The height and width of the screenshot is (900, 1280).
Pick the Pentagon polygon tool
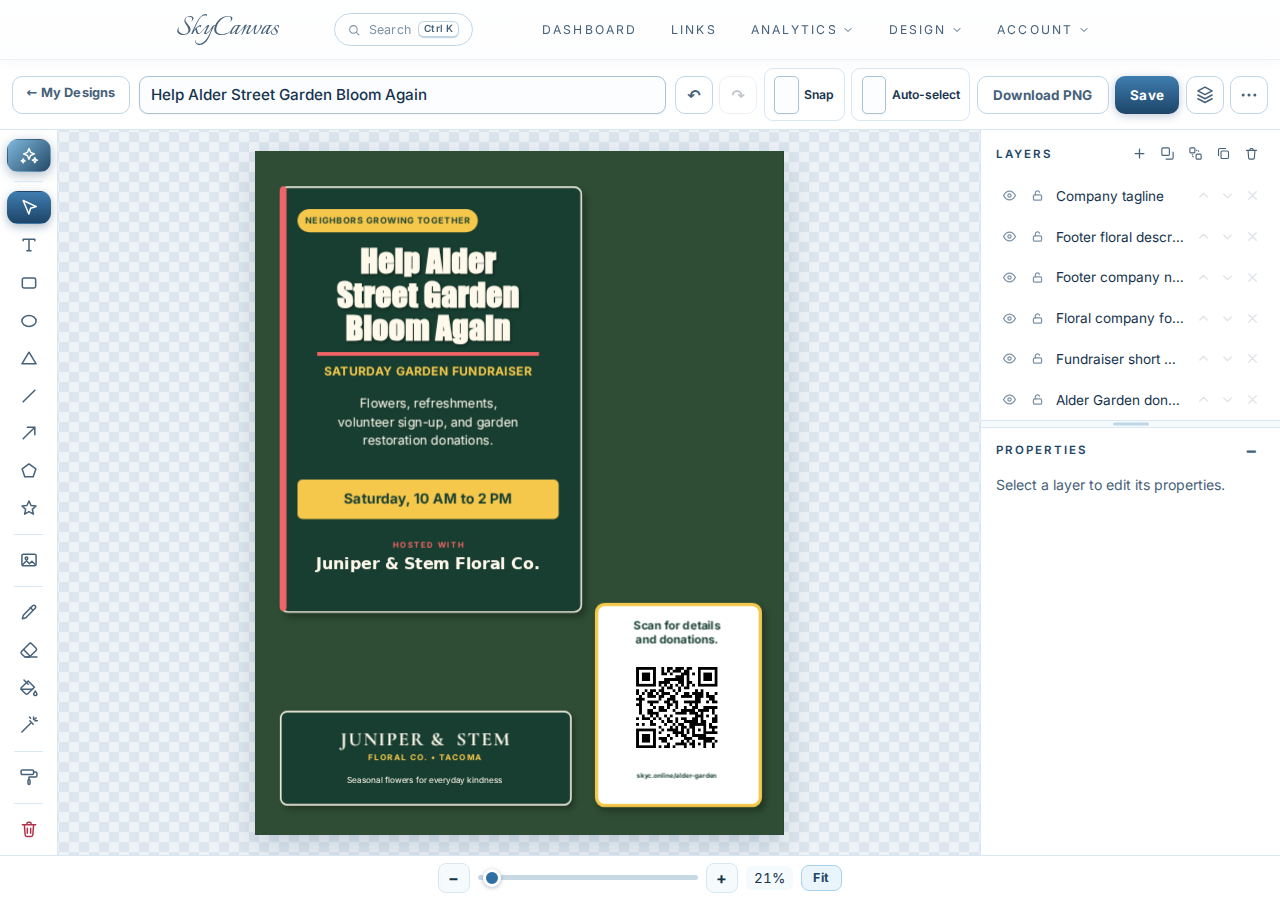[29, 470]
